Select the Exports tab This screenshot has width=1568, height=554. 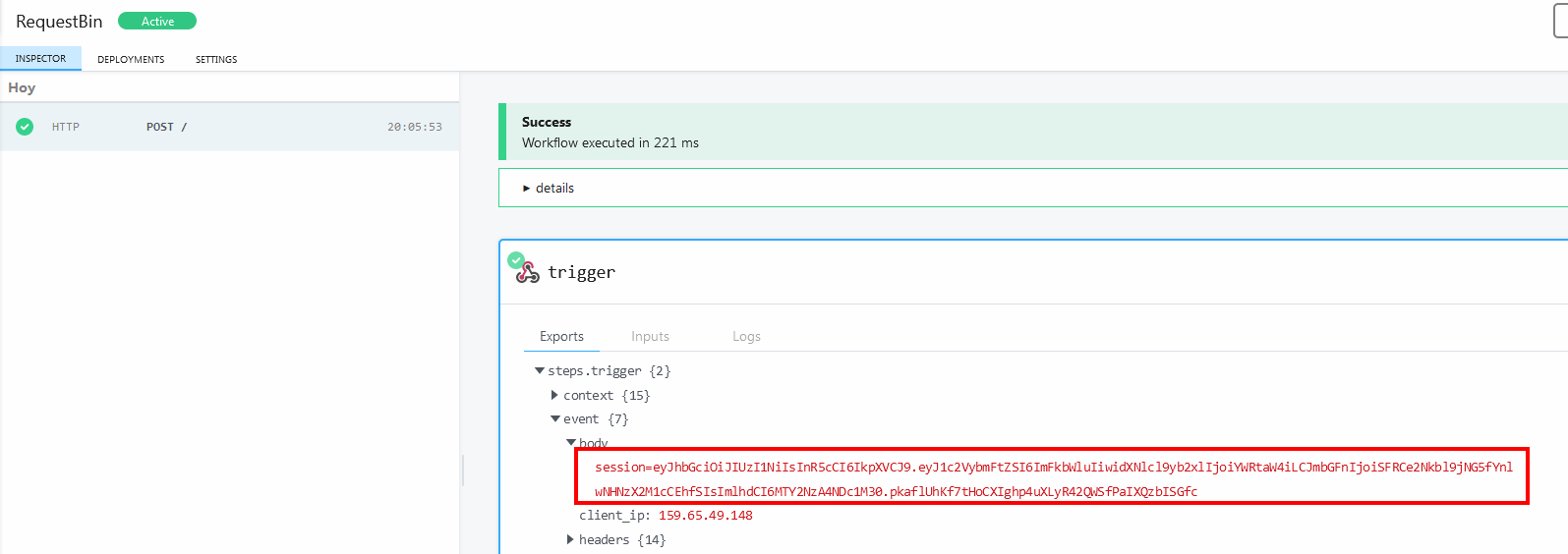[x=561, y=336]
